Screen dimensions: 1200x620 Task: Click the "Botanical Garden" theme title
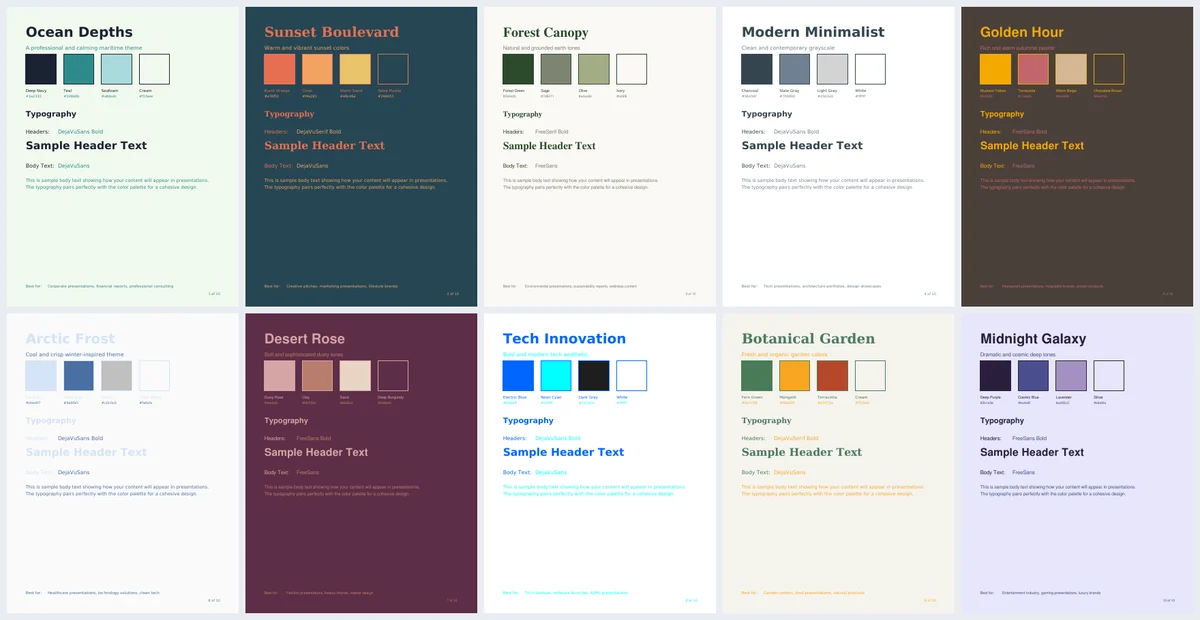(x=808, y=339)
